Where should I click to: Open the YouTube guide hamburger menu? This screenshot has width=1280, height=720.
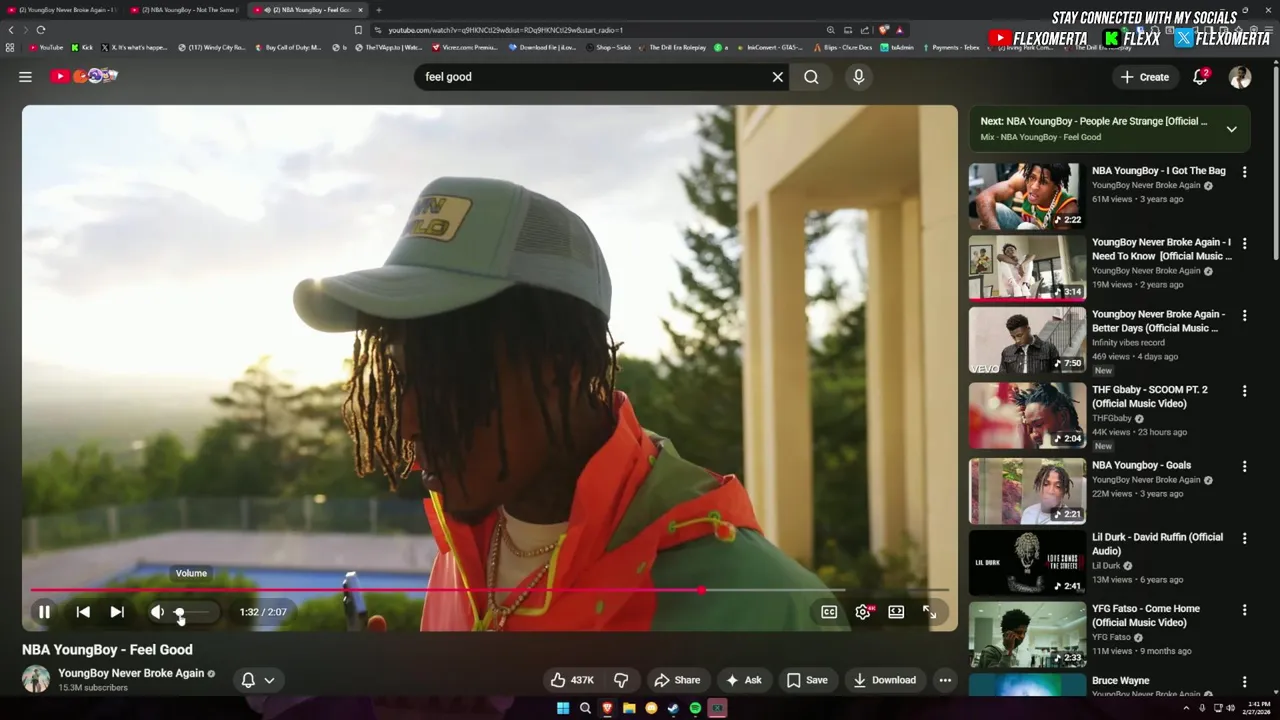(x=25, y=77)
